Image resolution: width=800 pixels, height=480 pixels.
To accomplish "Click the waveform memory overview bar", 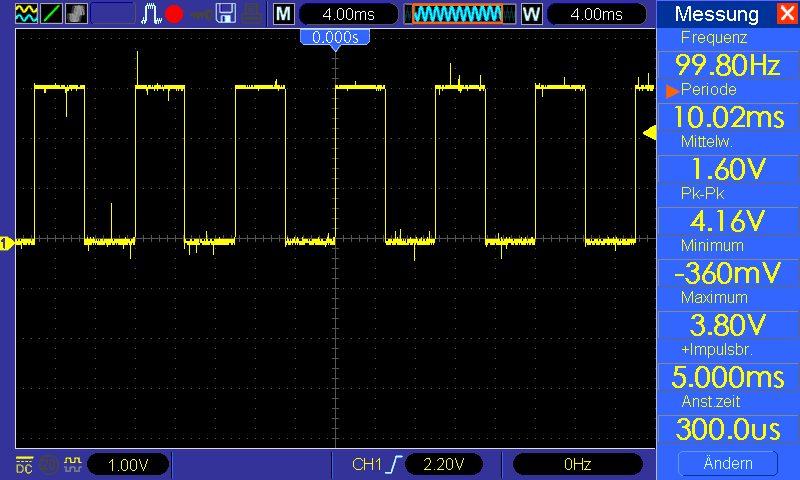I will coord(460,14).
